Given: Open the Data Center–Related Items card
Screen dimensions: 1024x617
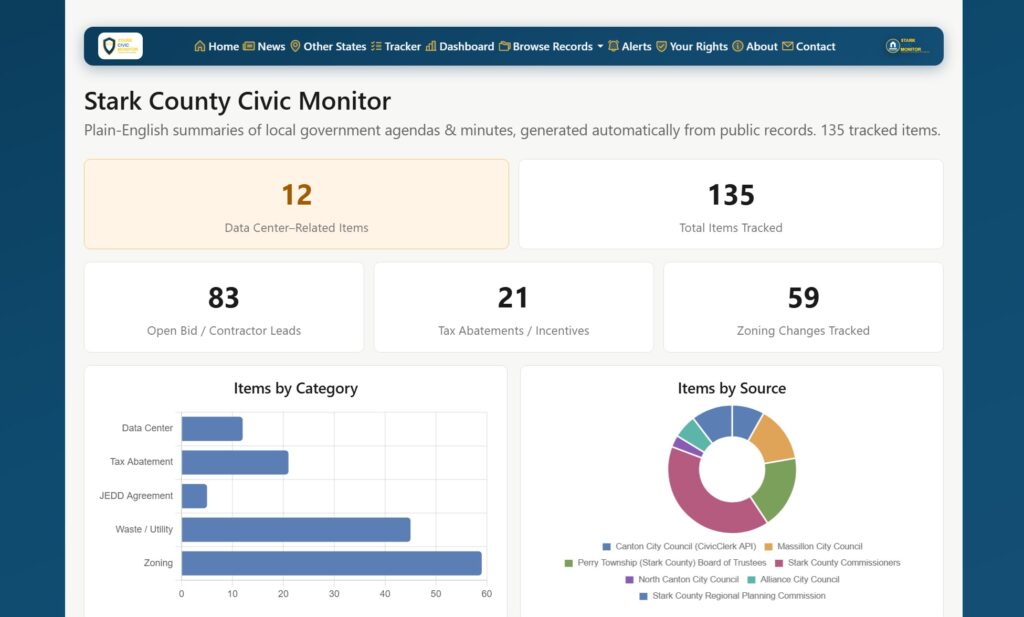Looking at the screenshot, I should pyautogui.click(x=296, y=204).
